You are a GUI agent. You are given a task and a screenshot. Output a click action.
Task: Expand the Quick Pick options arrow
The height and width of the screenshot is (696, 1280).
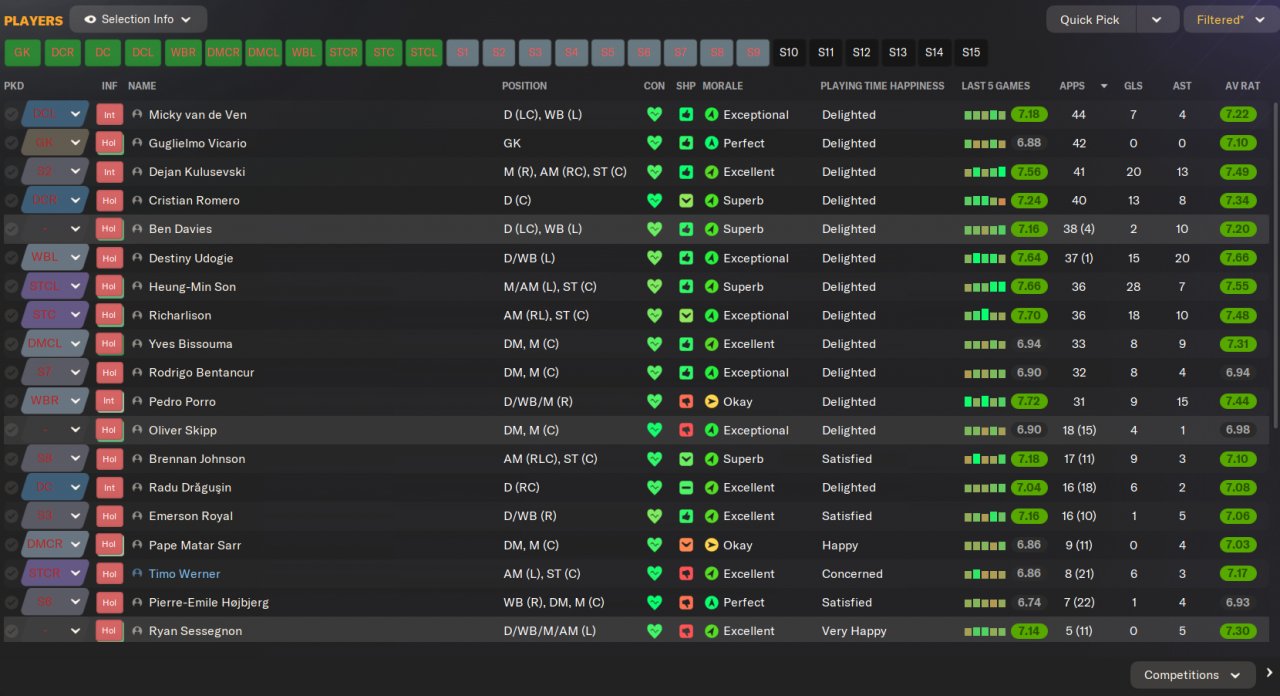point(1156,19)
